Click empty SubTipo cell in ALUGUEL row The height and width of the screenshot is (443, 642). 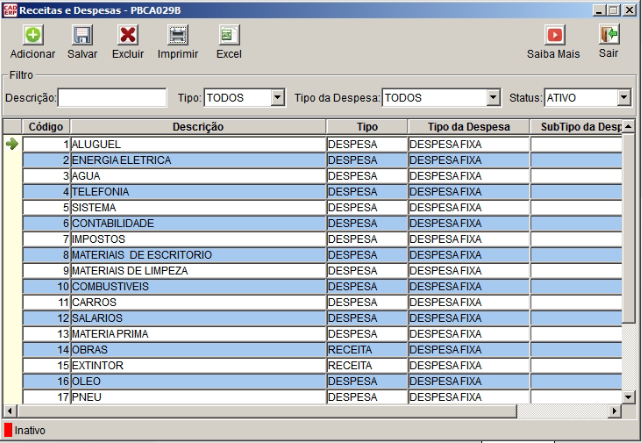tap(576, 144)
